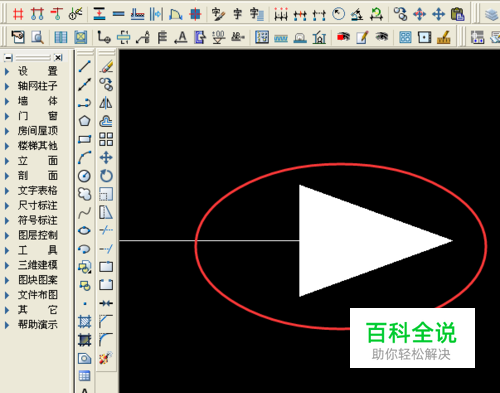Select the Move tool in modify toolbar

106,157
